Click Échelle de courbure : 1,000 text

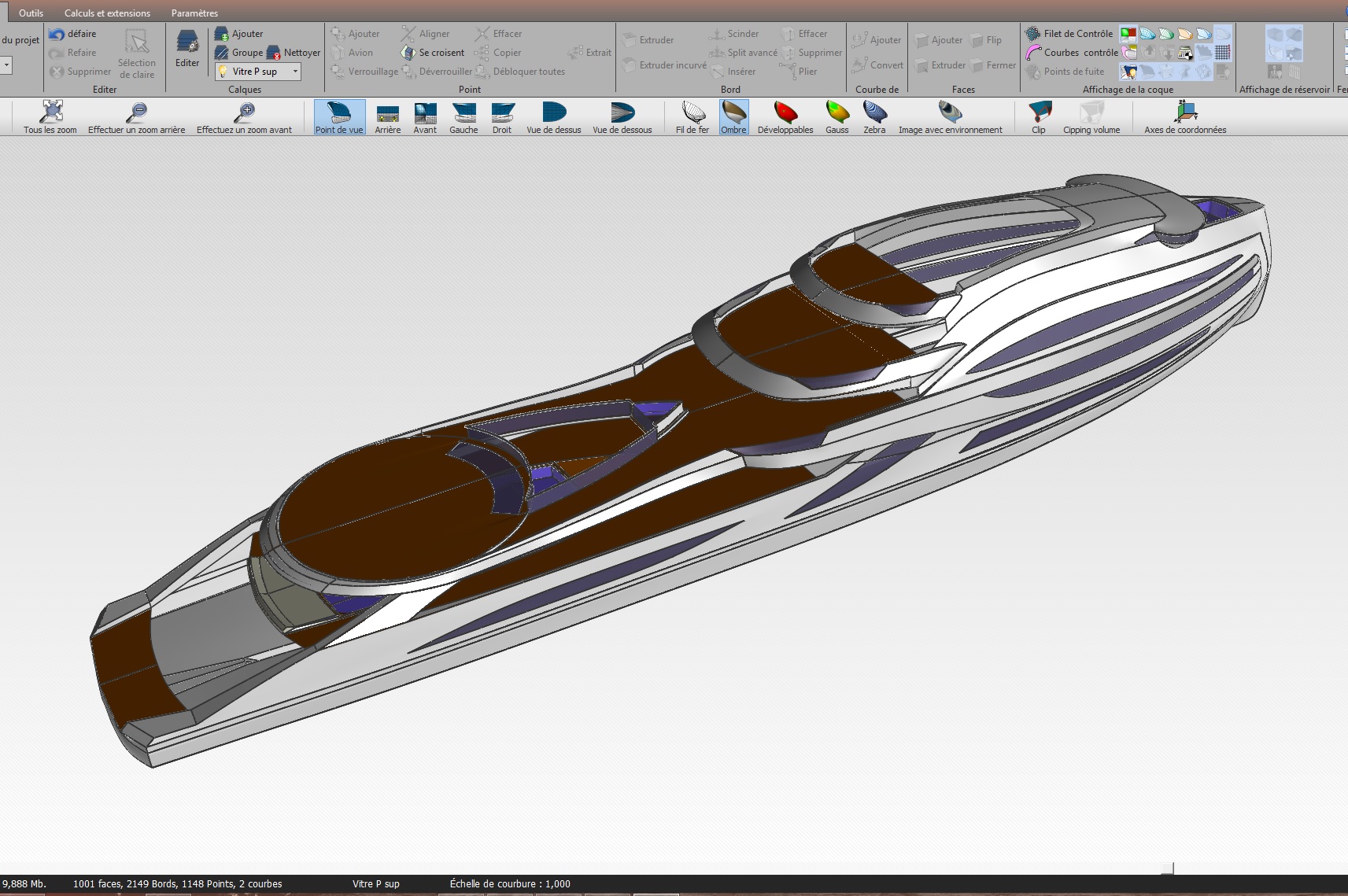coord(510,883)
